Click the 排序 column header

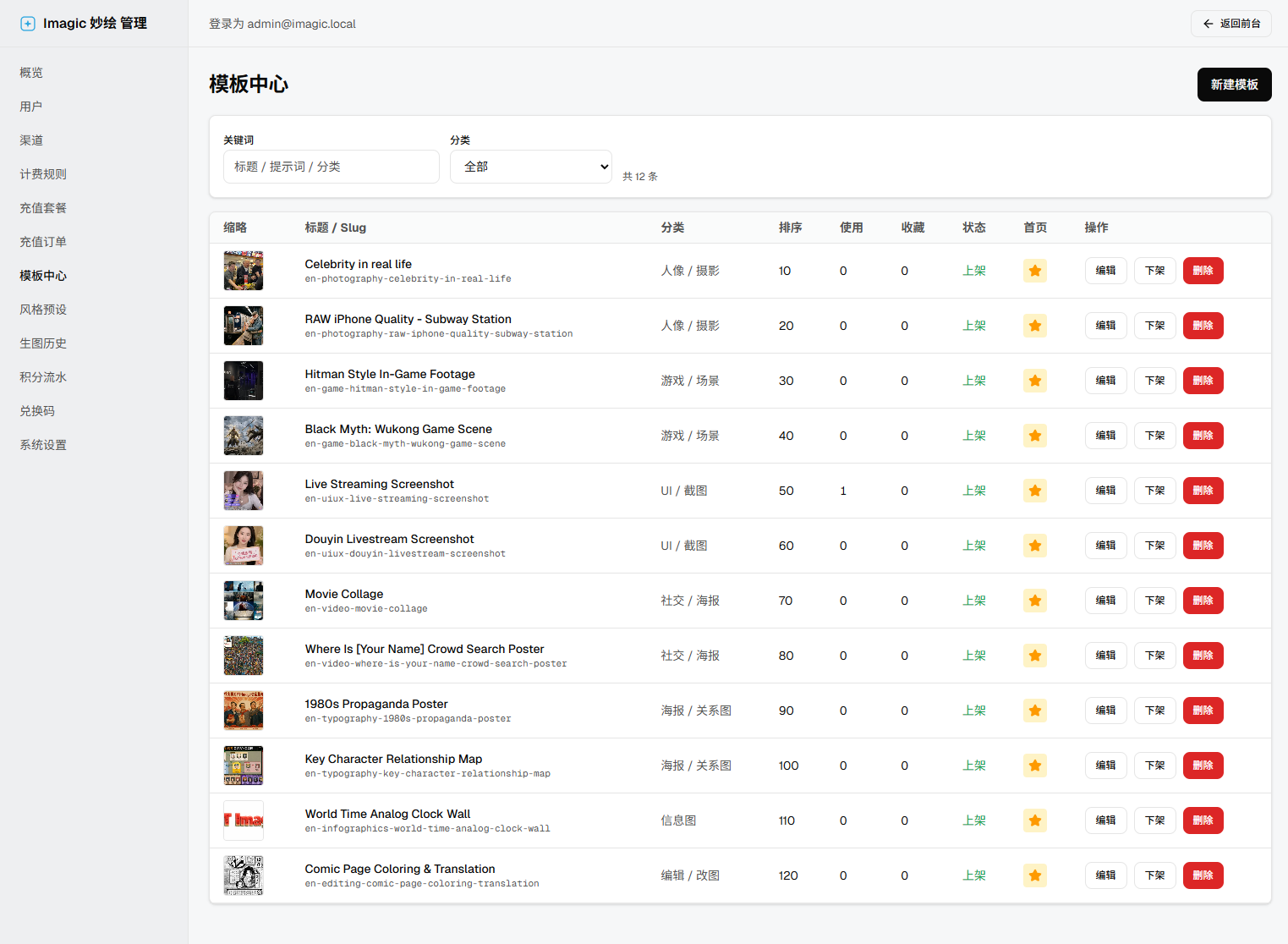[790, 228]
